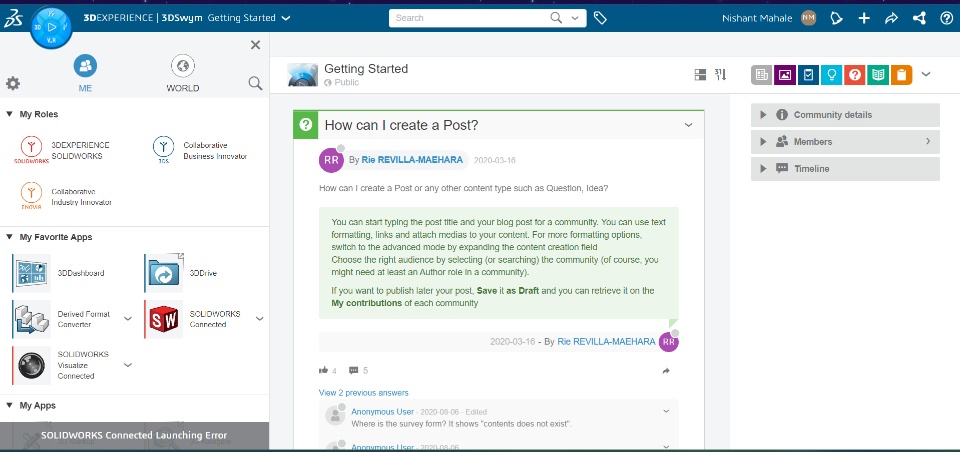Image resolution: width=960 pixels, height=452 pixels.
Task: Open the sort order icon
Action: (x=721, y=75)
